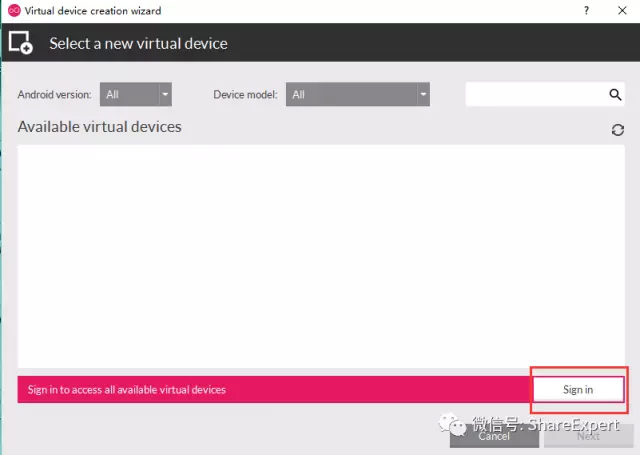
Task: Click the Genymotion logo in title bar
Action: pos(14,11)
